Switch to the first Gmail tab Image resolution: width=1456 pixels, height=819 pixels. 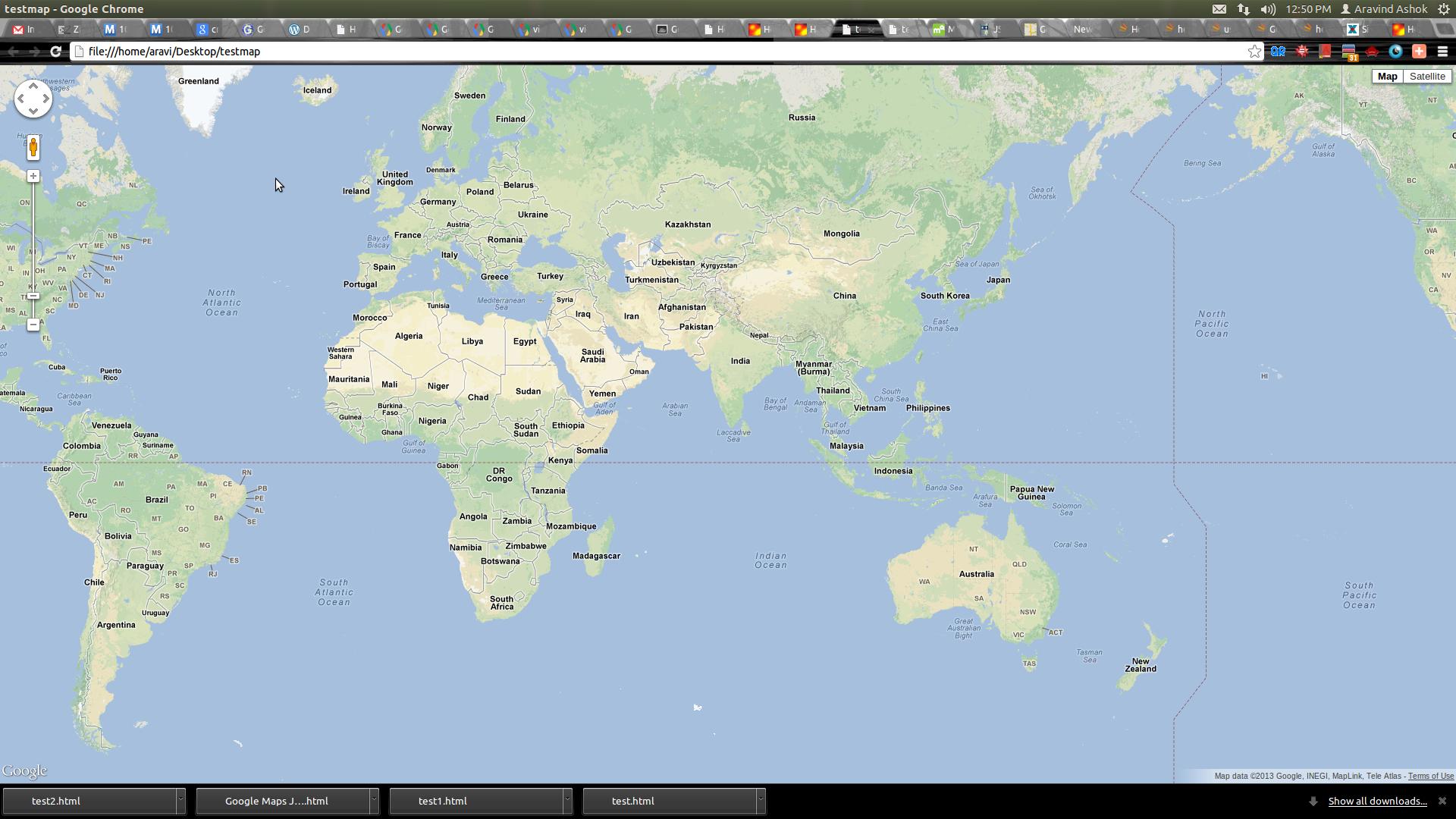click(24, 29)
